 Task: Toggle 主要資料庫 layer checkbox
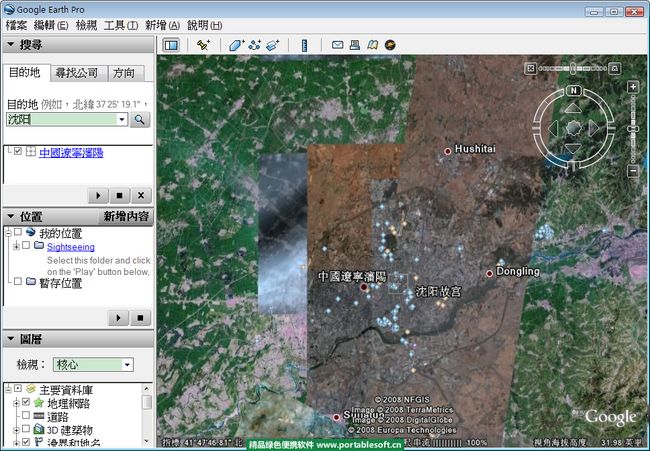[18, 389]
